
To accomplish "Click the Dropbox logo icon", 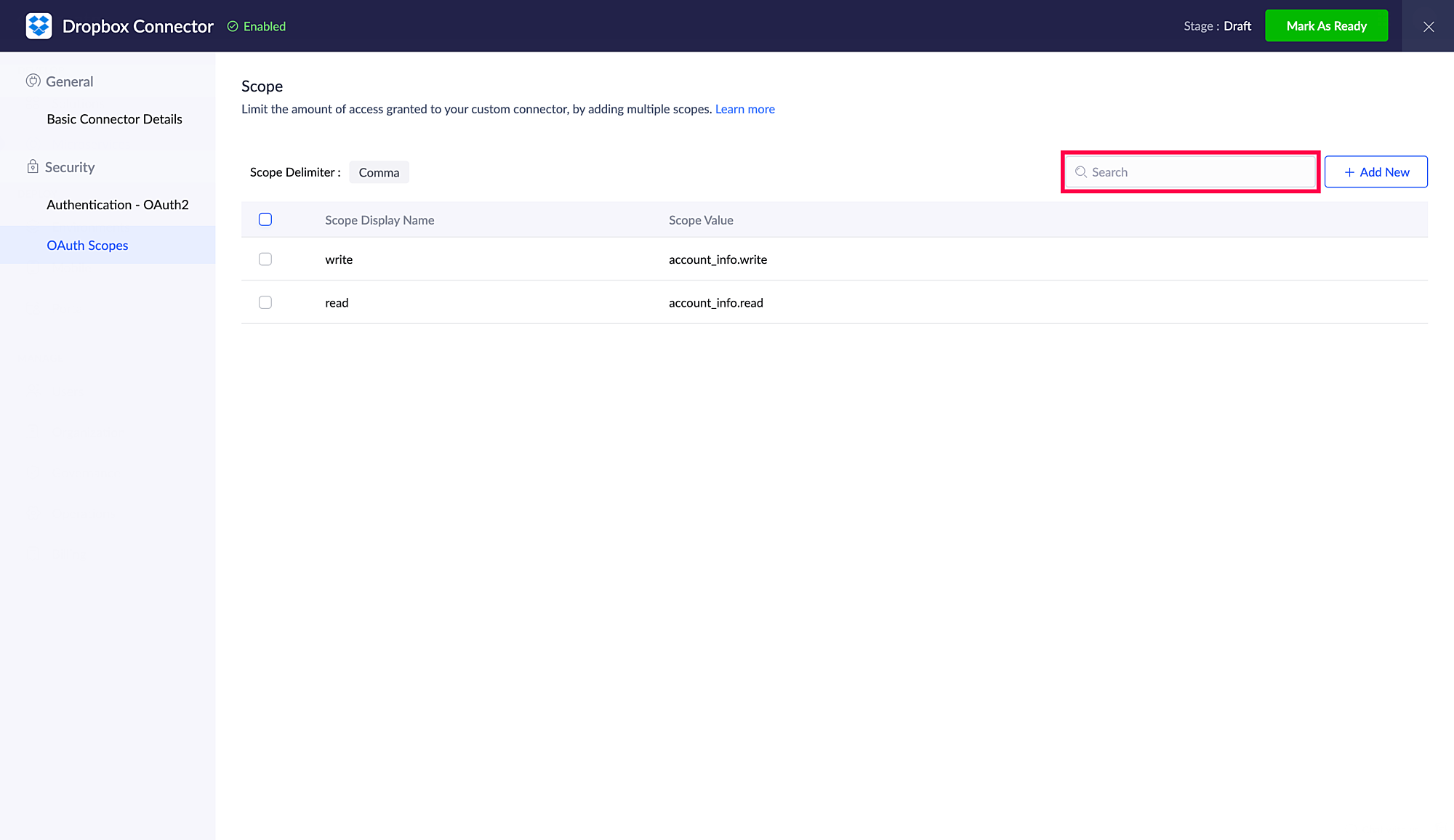I will tap(39, 26).
